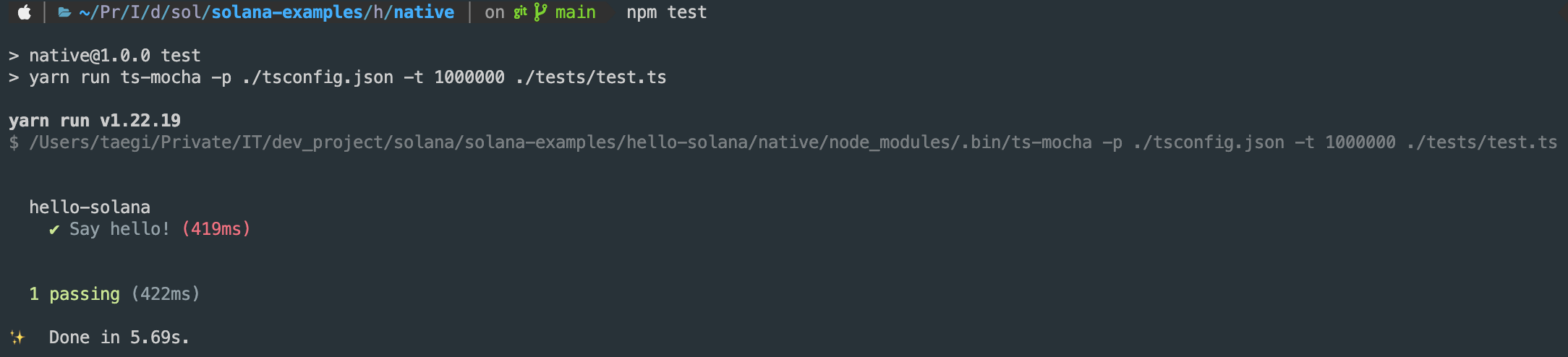The height and width of the screenshot is (357, 1568).
Task: Click the Done in 5.69s message
Action: (119, 337)
